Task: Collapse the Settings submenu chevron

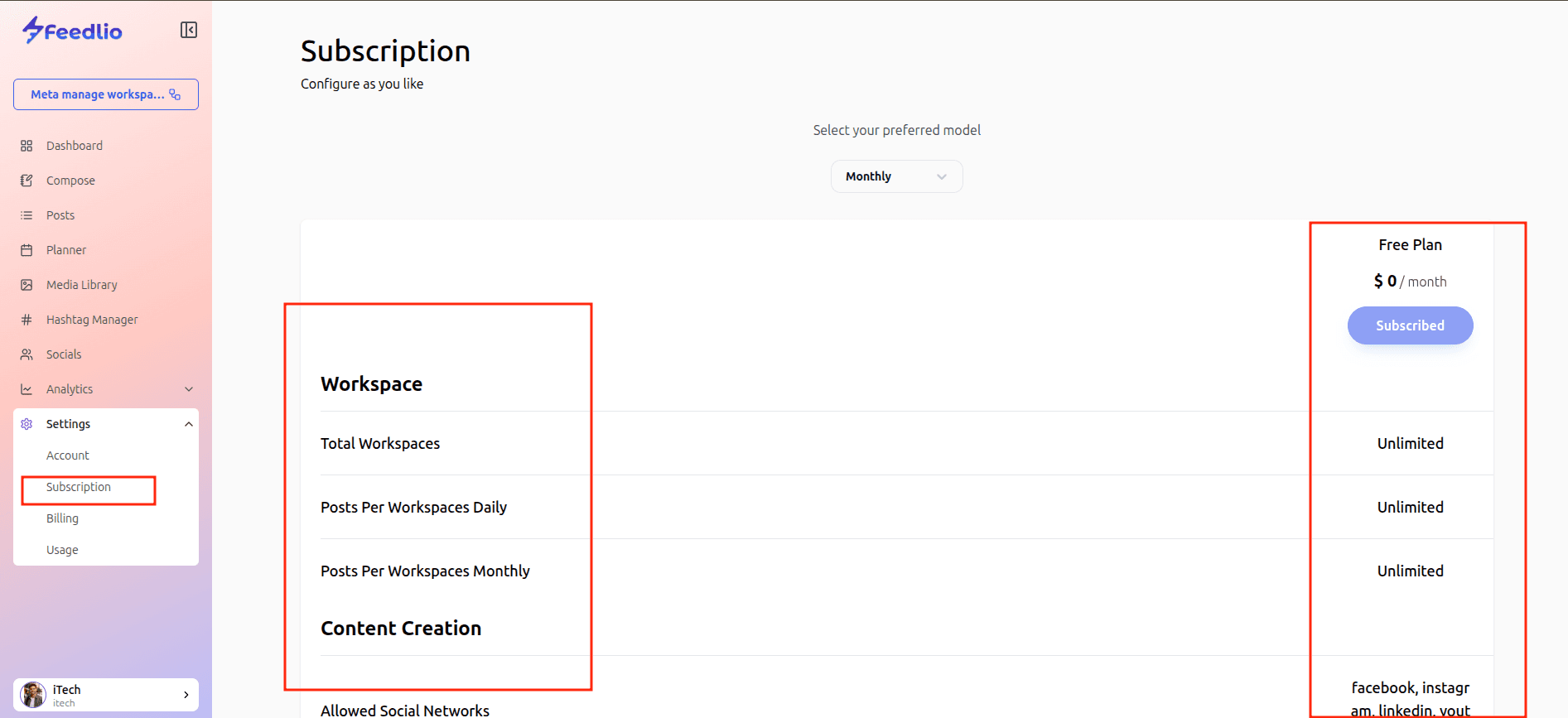Action: (189, 424)
